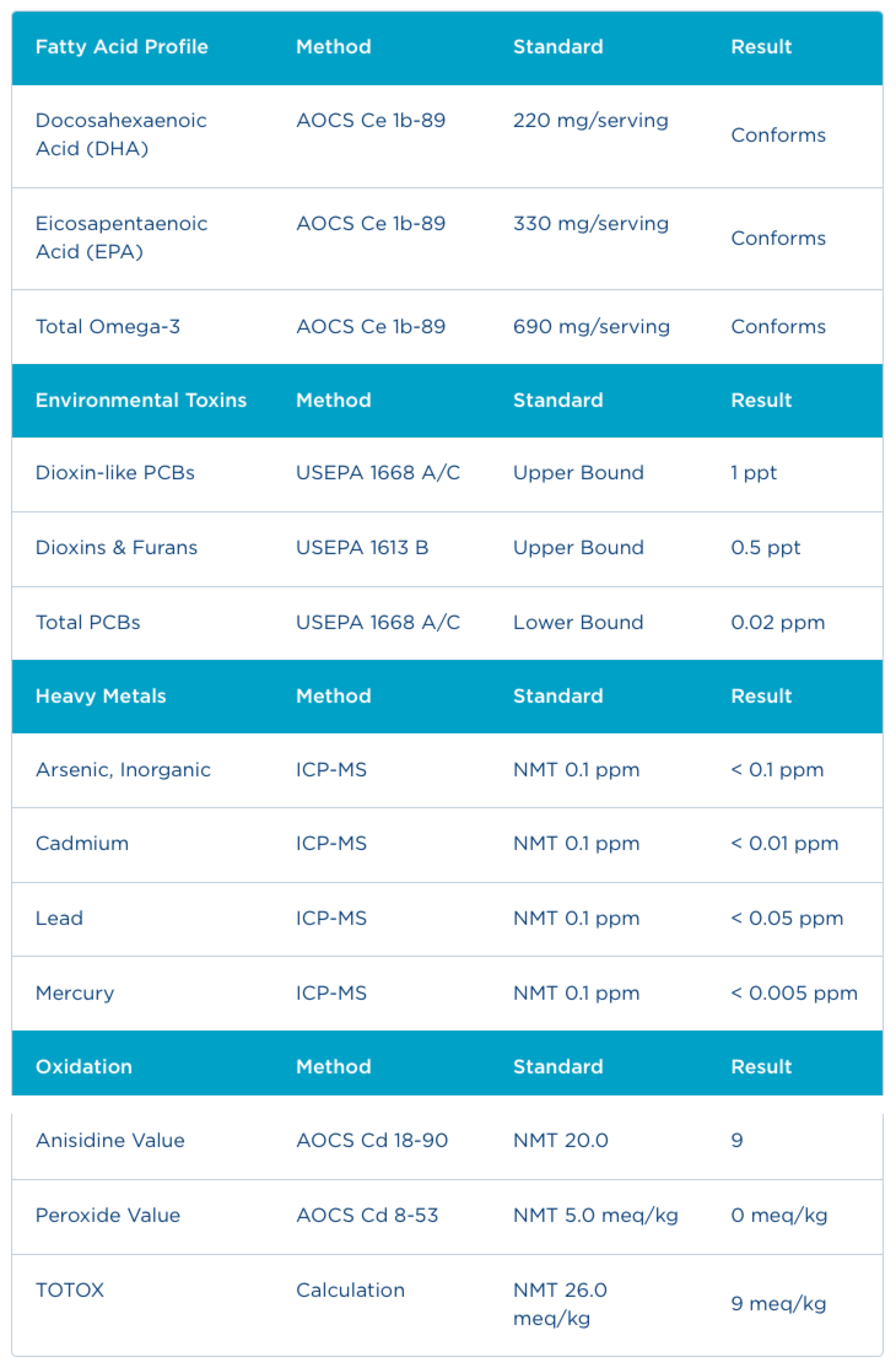Click the Cadmium result < 0.01 ppm

point(784,844)
